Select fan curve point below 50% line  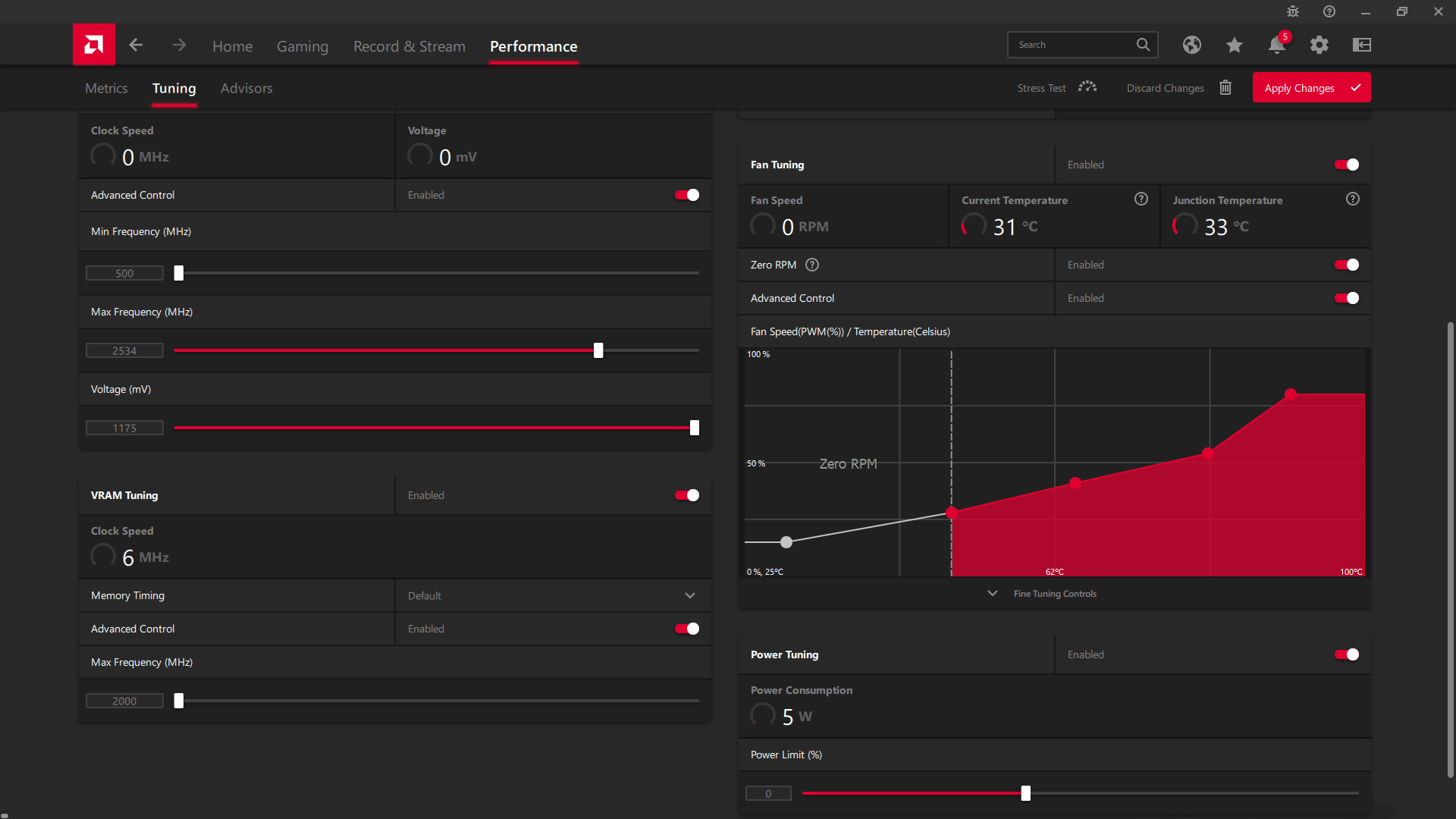1075,483
